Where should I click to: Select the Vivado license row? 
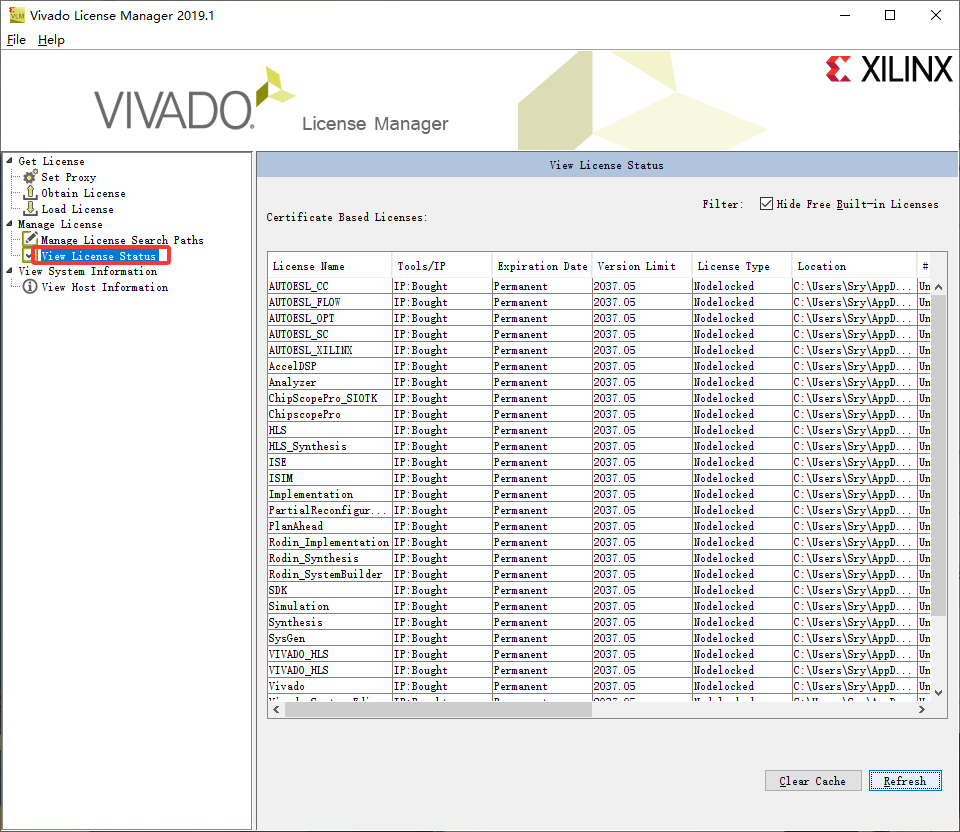(x=600, y=686)
